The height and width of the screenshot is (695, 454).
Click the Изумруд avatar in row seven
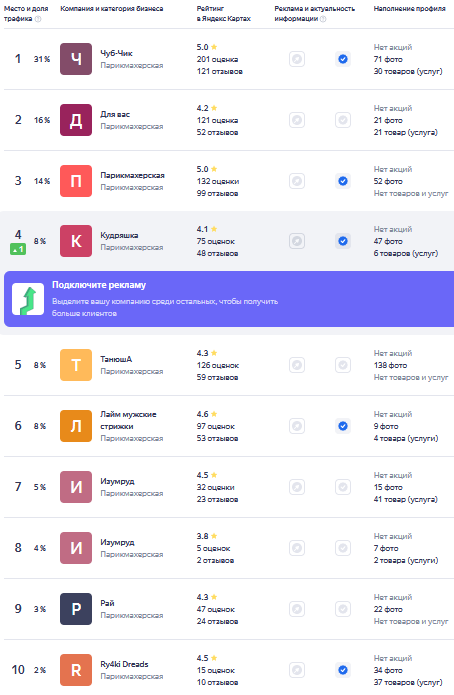(x=76, y=487)
